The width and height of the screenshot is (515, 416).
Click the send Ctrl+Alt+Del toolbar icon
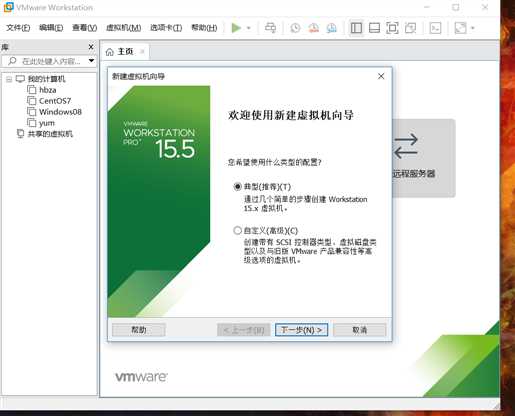pyautogui.click(x=270, y=28)
